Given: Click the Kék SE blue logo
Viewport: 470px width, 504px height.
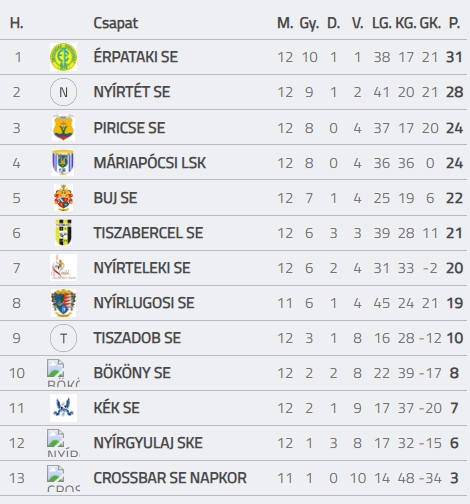Looking at the screenshot, I should point(63,408).
